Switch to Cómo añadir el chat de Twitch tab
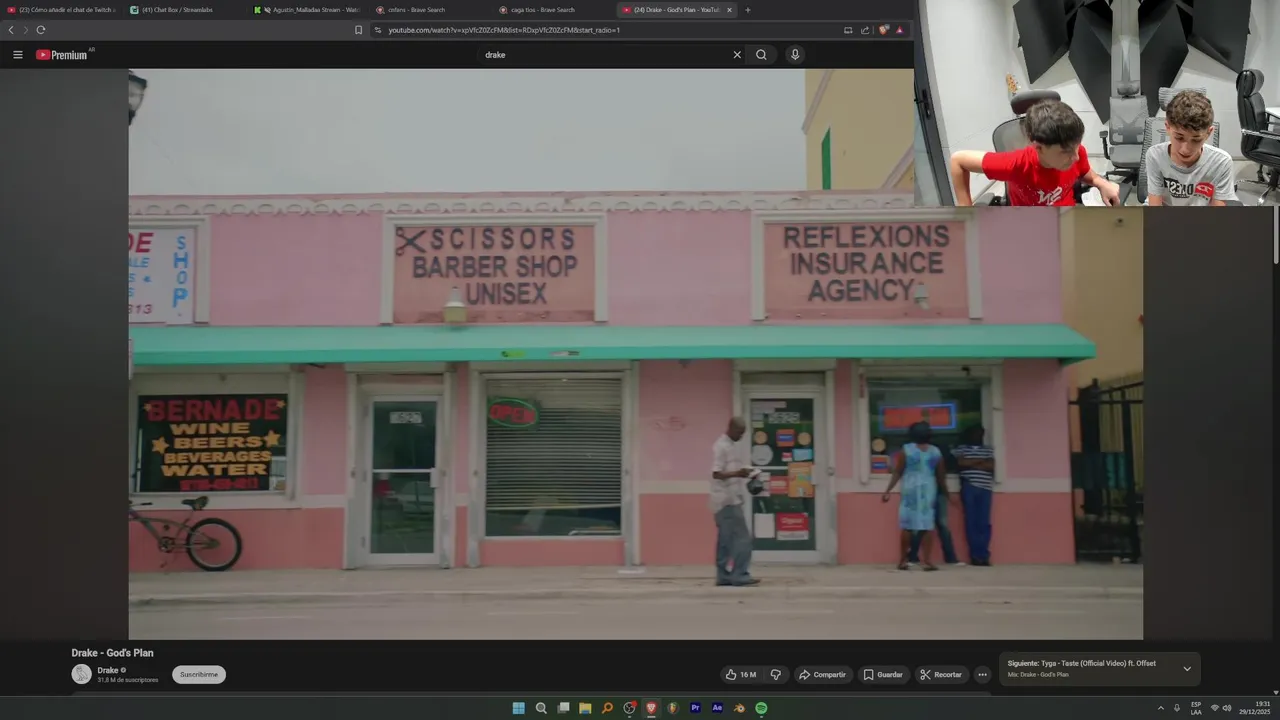Viewport: 1280px width, 720px height. point(61,10)
